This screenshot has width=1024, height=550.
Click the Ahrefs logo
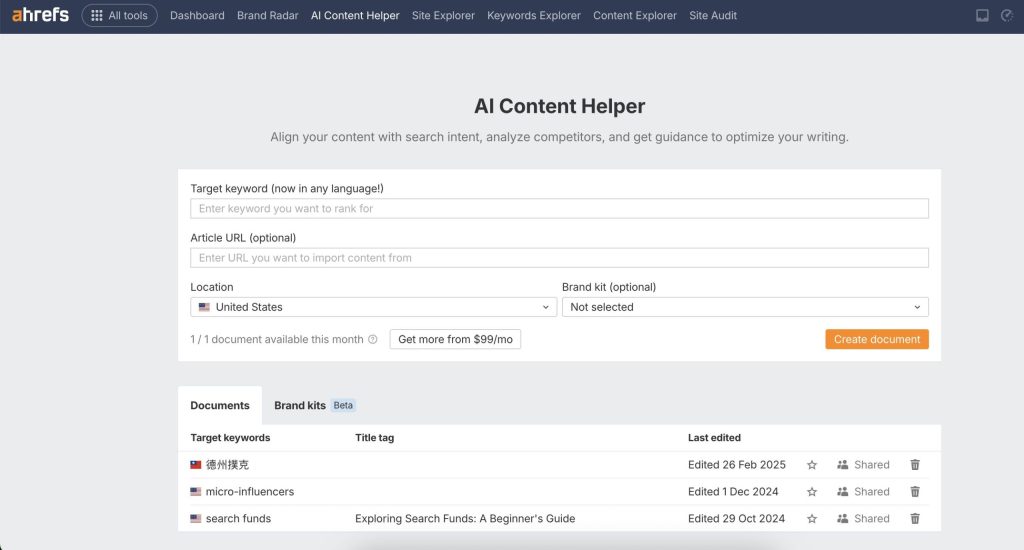(40, 15)
